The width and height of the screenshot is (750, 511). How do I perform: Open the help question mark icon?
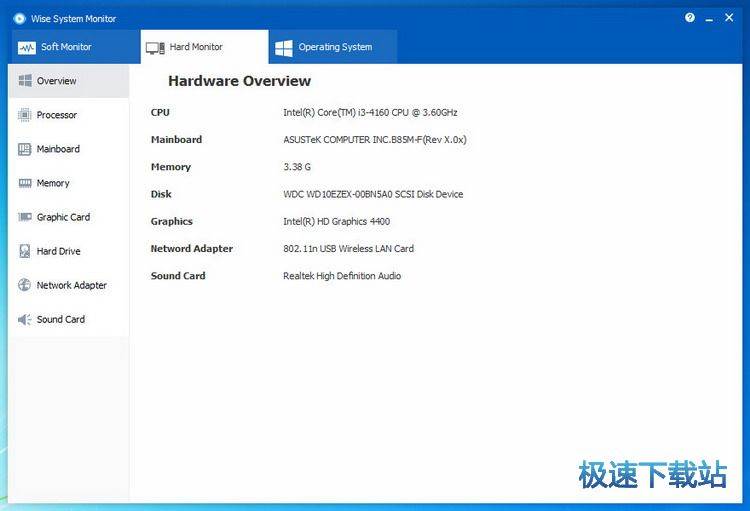tap(690, 18)
